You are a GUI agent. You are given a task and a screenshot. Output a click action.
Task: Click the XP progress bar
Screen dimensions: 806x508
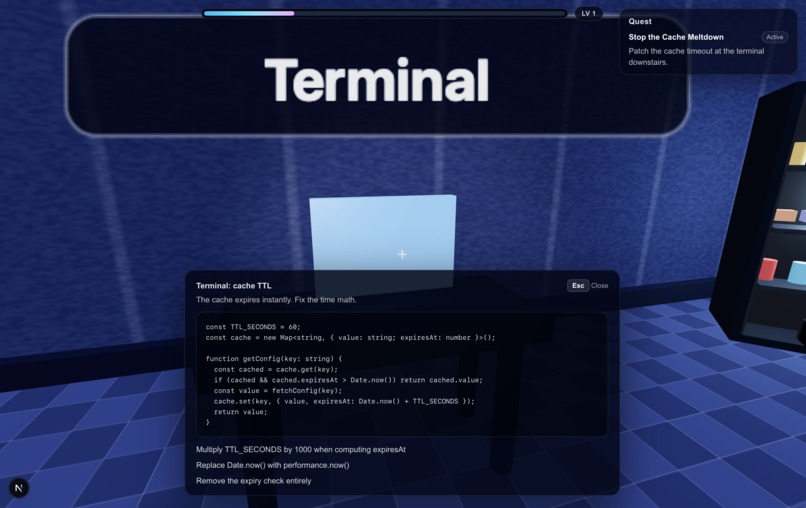pos(384,13)
